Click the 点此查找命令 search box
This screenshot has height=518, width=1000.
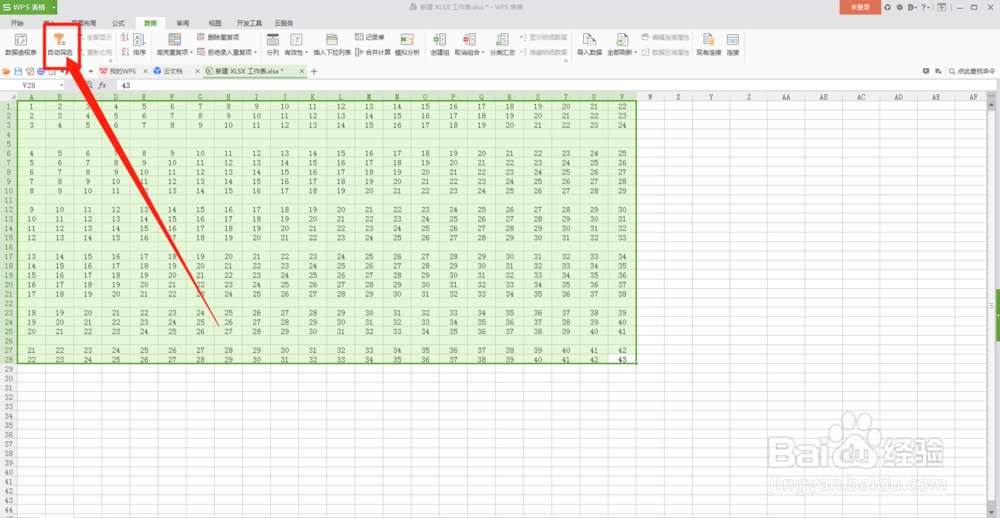[971, 71]
